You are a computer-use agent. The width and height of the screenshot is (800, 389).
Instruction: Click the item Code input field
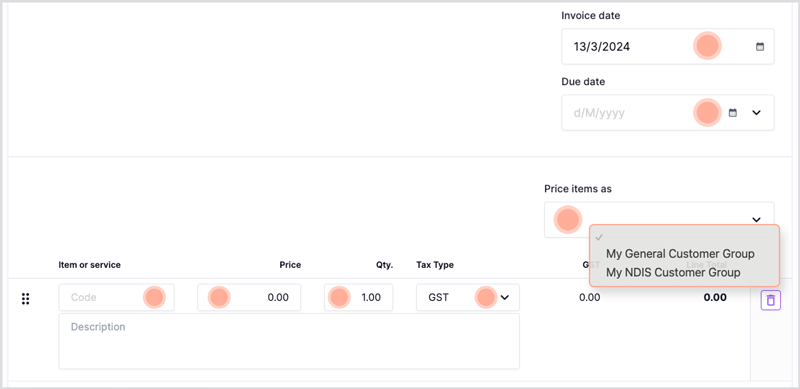pyautogui.click(x=116, y=297)
